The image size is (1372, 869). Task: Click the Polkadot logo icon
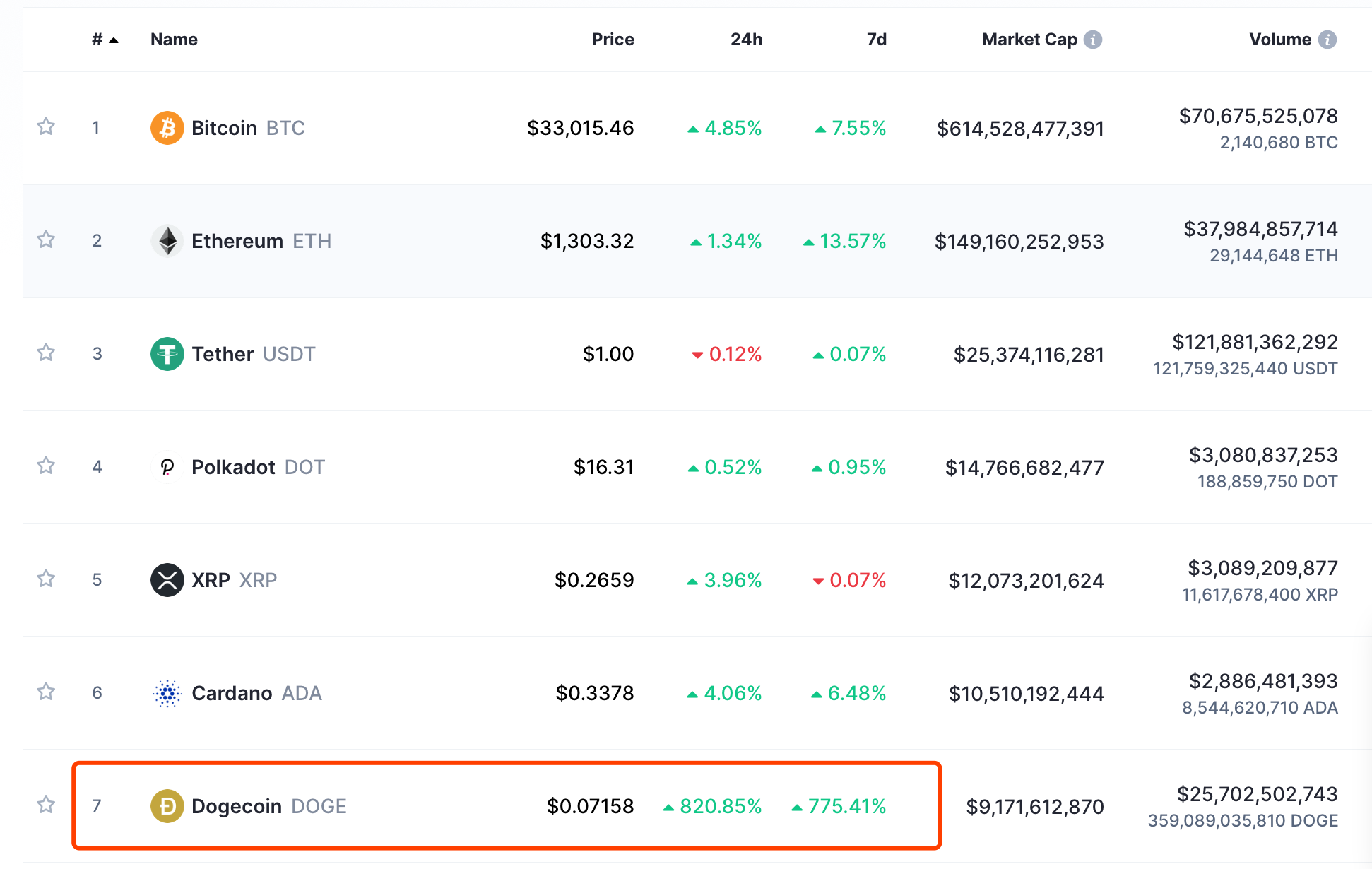pos(167,467)
